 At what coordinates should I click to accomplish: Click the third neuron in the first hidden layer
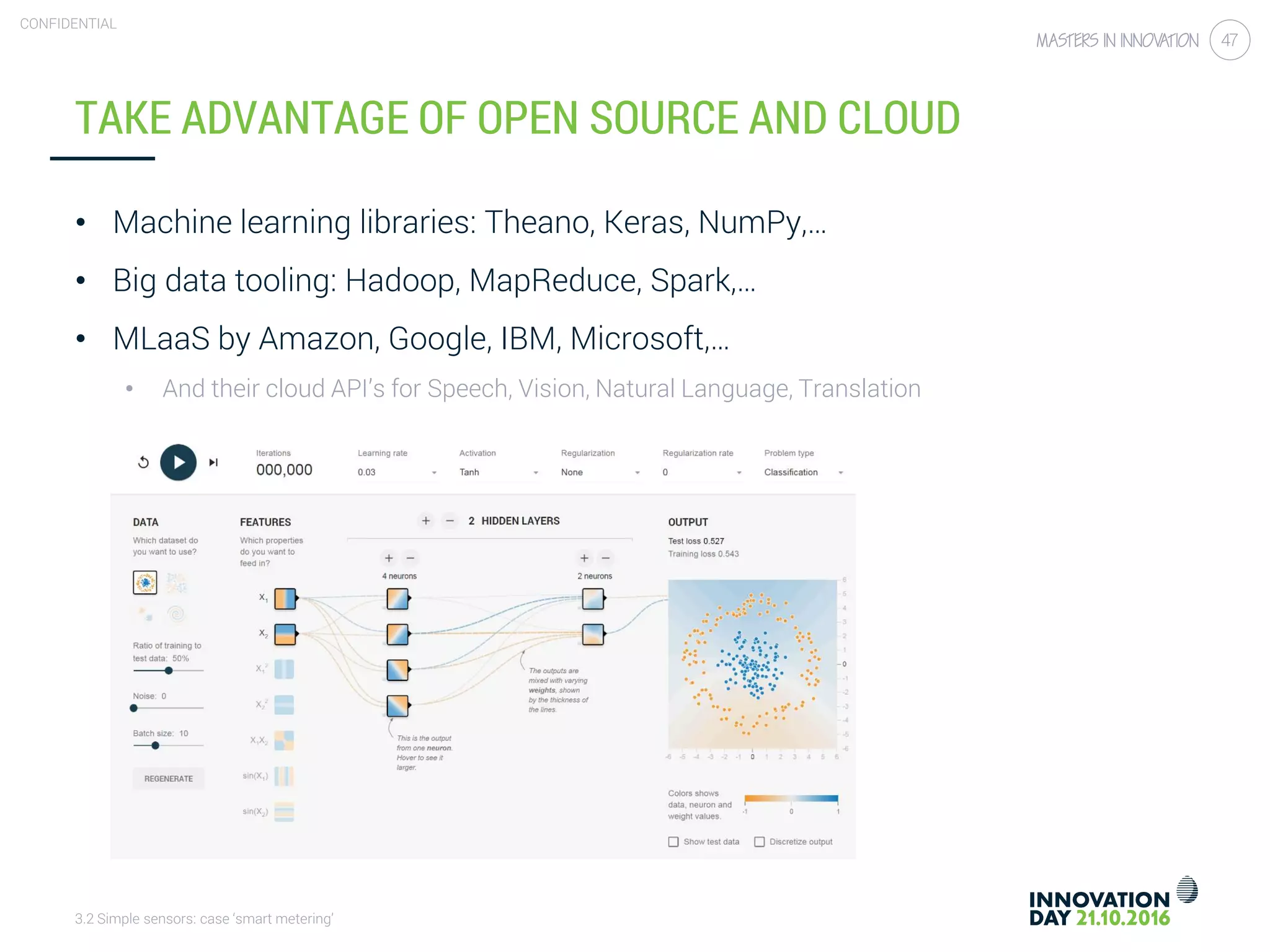point(398,669)
